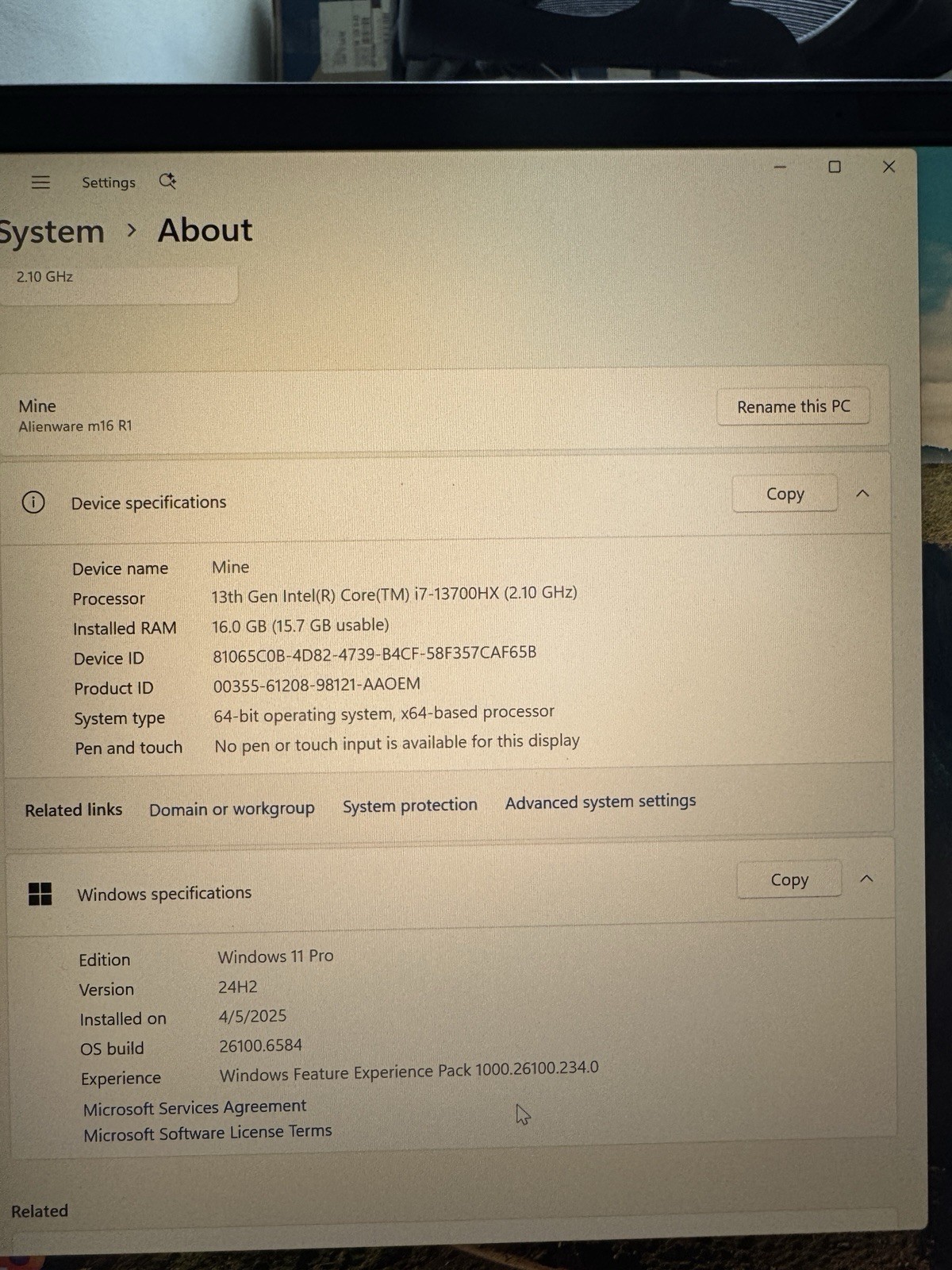Click the 'About' page heading
Screen dimensions: 952x1270
[205, 230]
